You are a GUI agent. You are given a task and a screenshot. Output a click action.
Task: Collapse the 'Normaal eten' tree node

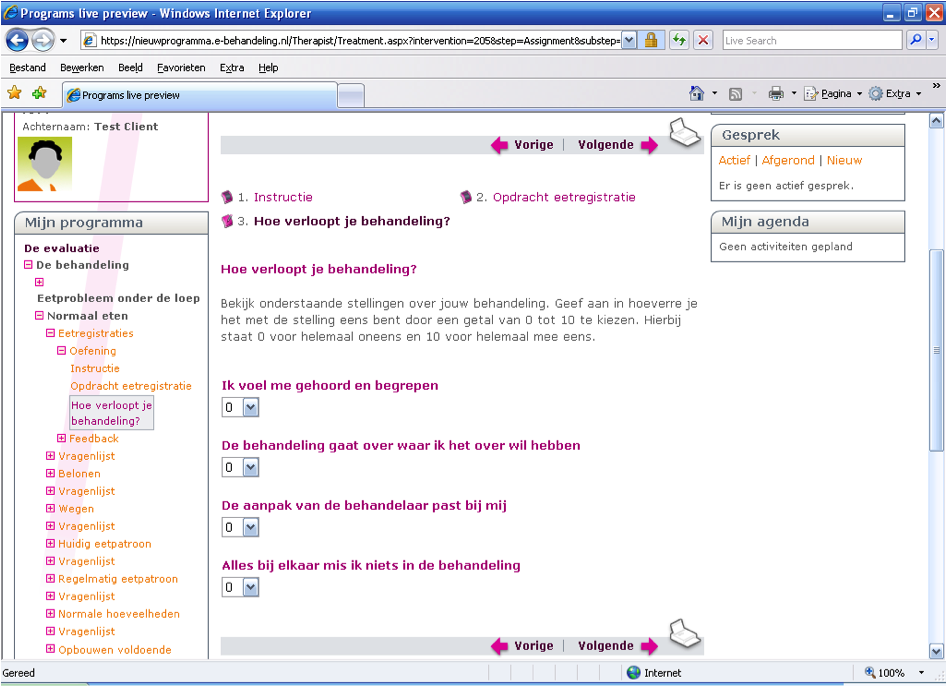(40, 316)
